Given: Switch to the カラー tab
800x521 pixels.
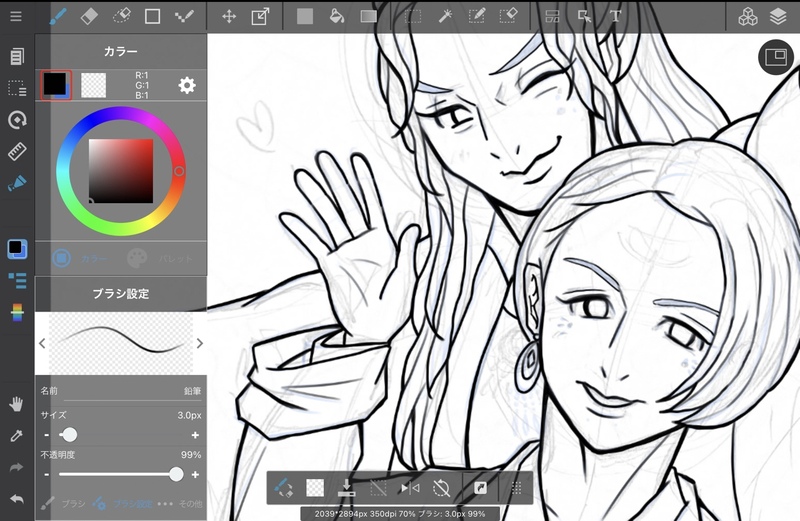Looking at the screenshot, I should [80, 258].
